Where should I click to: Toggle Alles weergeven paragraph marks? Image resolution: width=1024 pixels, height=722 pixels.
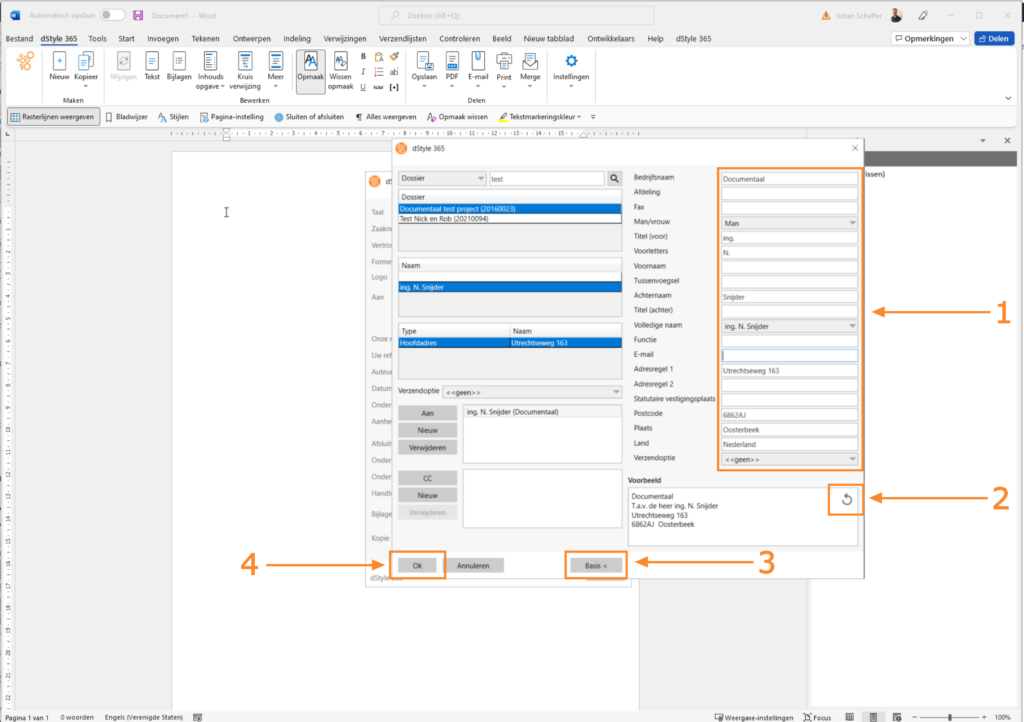385,117
